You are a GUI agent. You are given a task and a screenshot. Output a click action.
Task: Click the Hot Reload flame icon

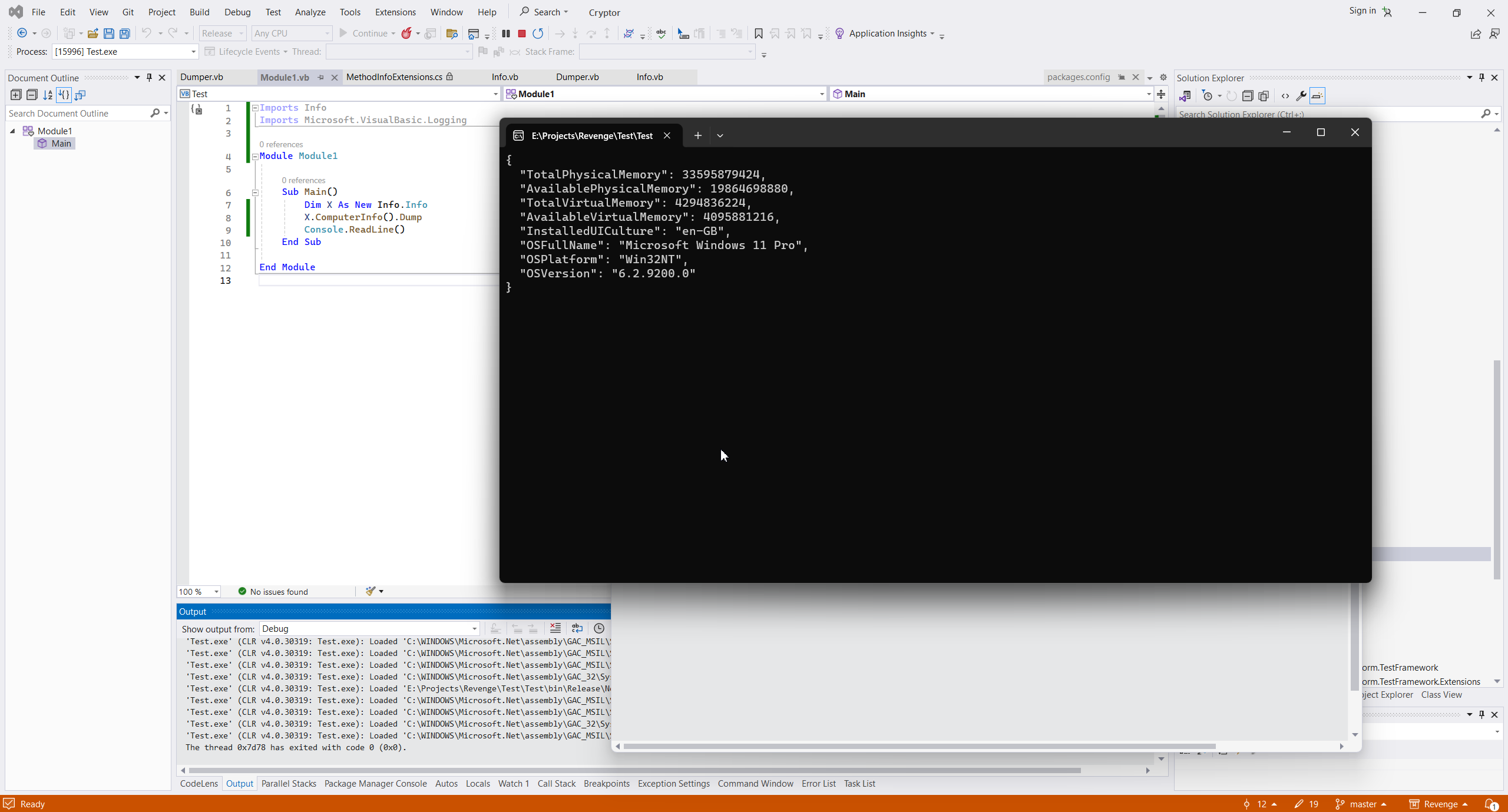[x=406, y=34]
